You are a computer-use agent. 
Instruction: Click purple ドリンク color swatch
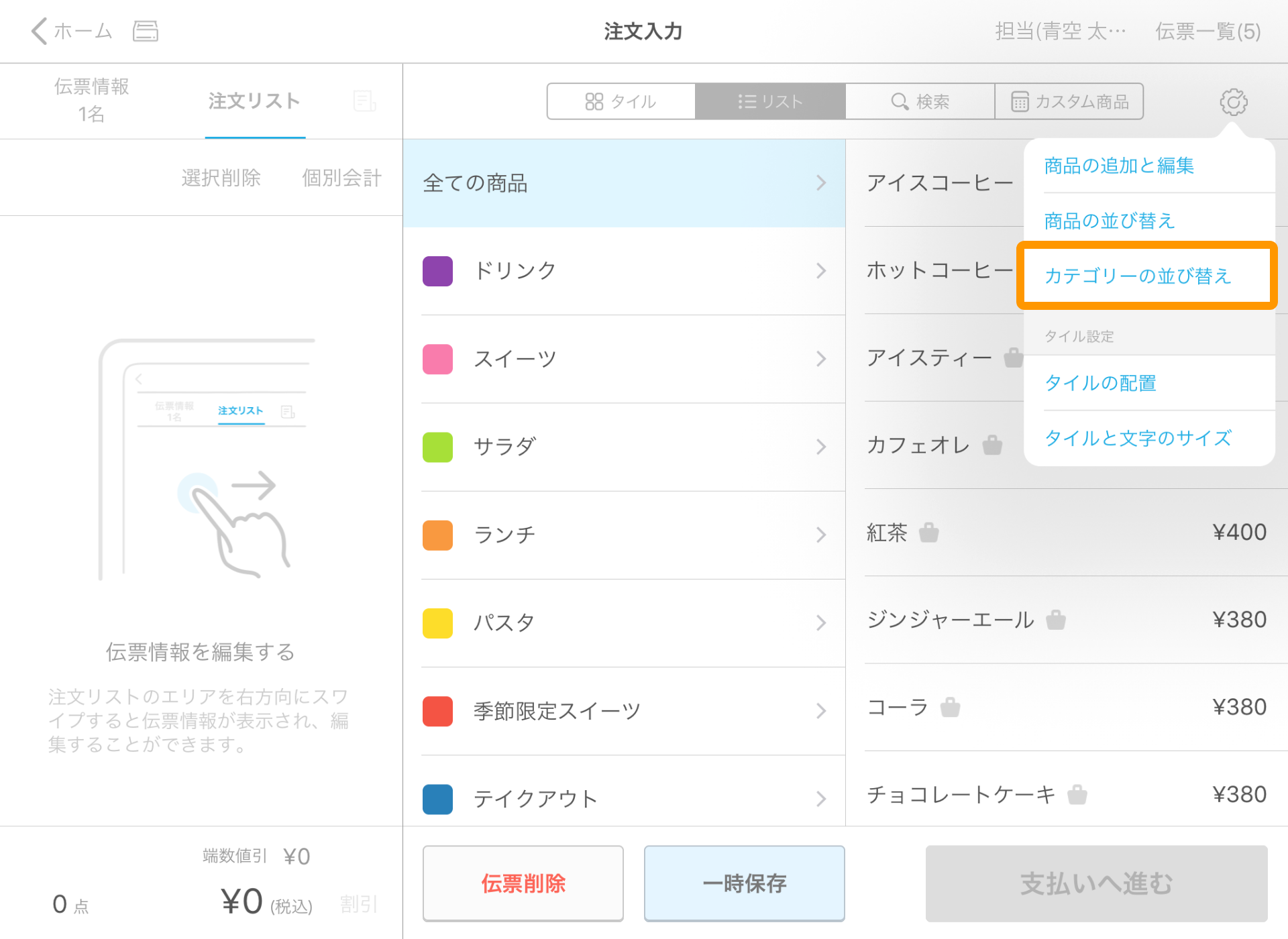437,271
